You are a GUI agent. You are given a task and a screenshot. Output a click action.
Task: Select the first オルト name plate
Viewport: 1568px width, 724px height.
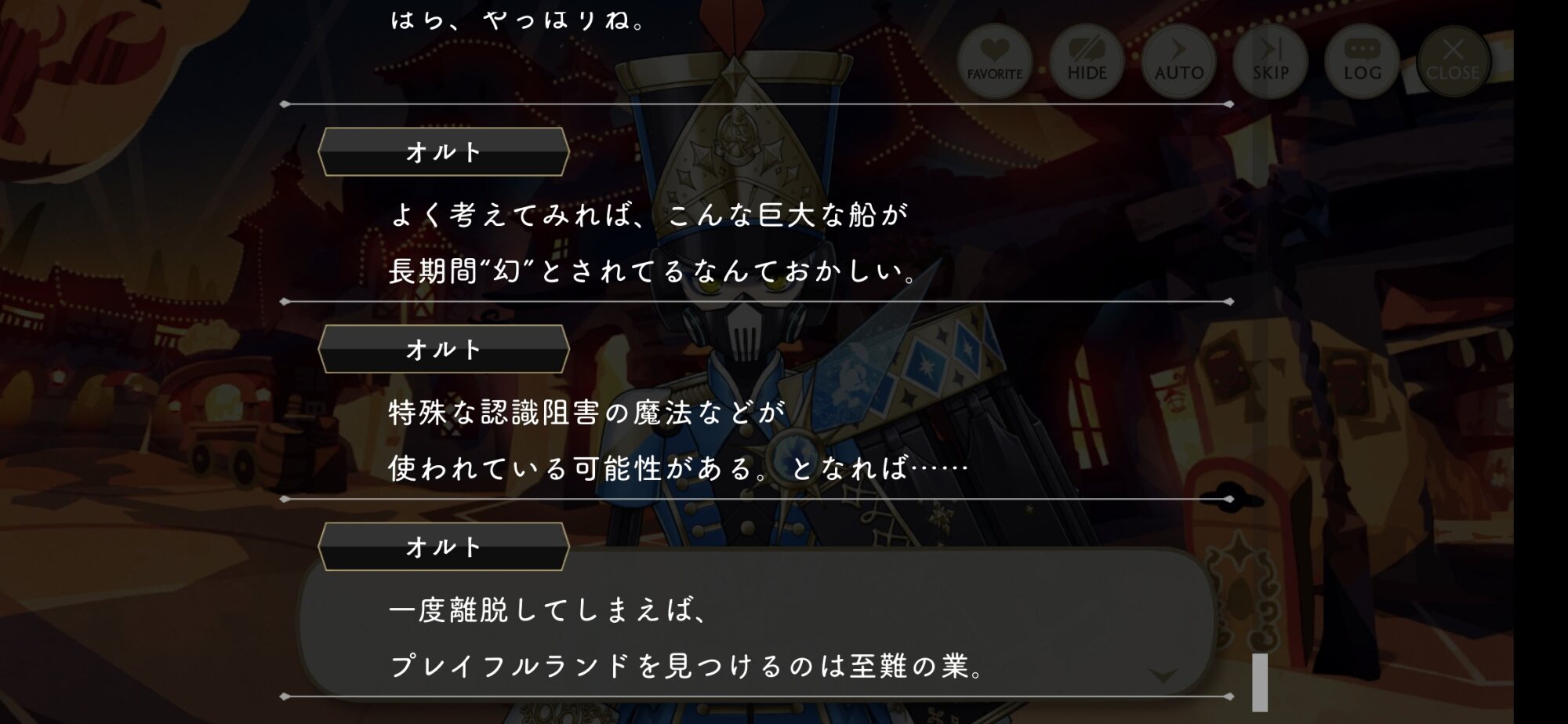(443, 151)
